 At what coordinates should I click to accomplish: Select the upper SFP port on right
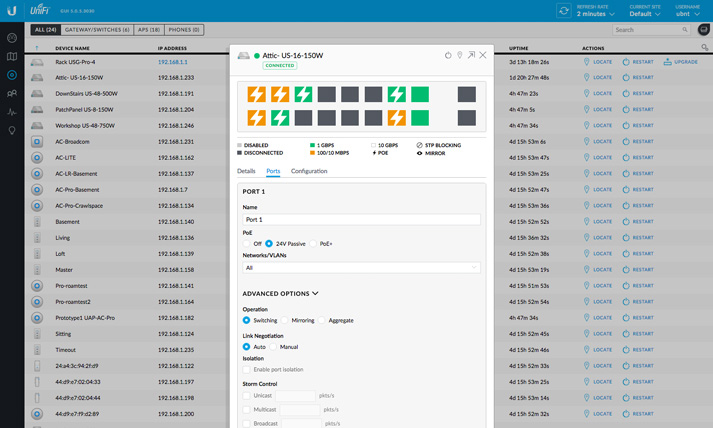467,94
